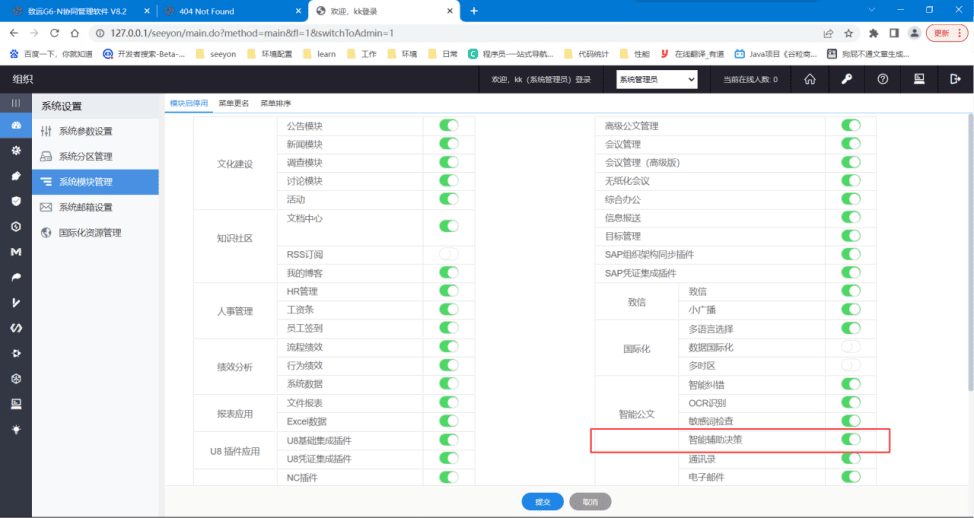Viewport: 974px width, 518px height.
Task: Open the seeyon bookmark folder
Action: click(x=216, y=54)
